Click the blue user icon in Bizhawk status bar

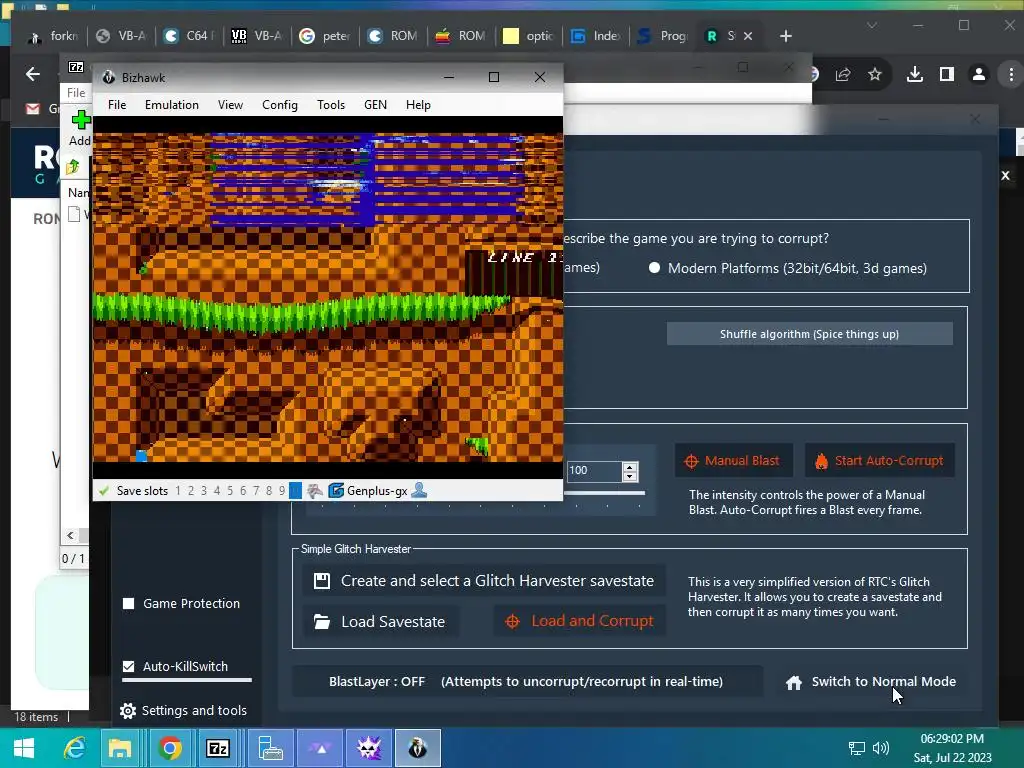tap(419, 490)
